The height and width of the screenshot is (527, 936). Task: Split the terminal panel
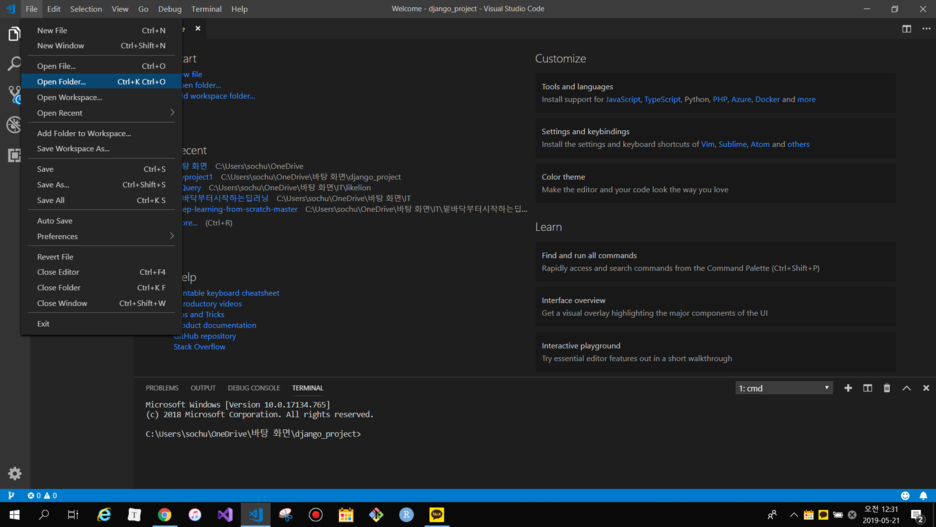pyautogui.click(x=867, y=388)
